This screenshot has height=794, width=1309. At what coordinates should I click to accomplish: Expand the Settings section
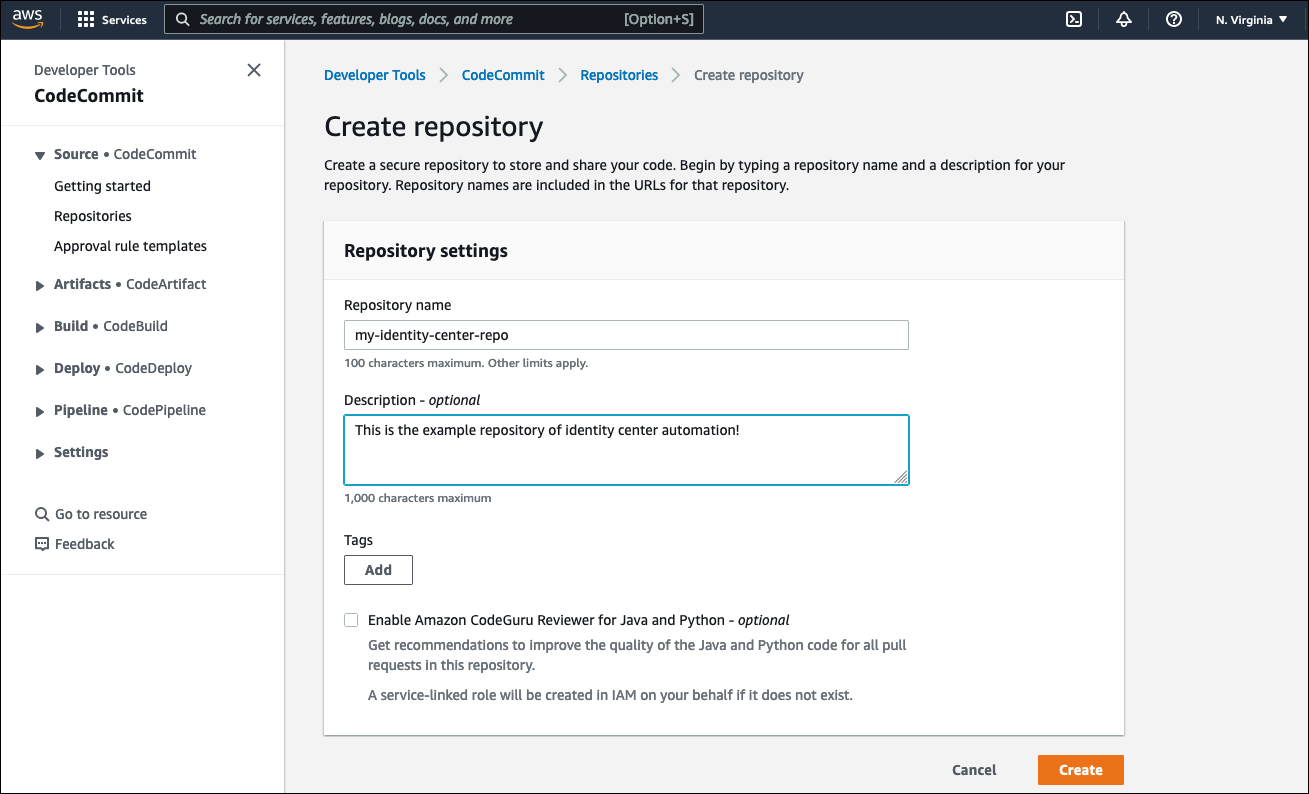pyautogui.click(x=40, y=453)
